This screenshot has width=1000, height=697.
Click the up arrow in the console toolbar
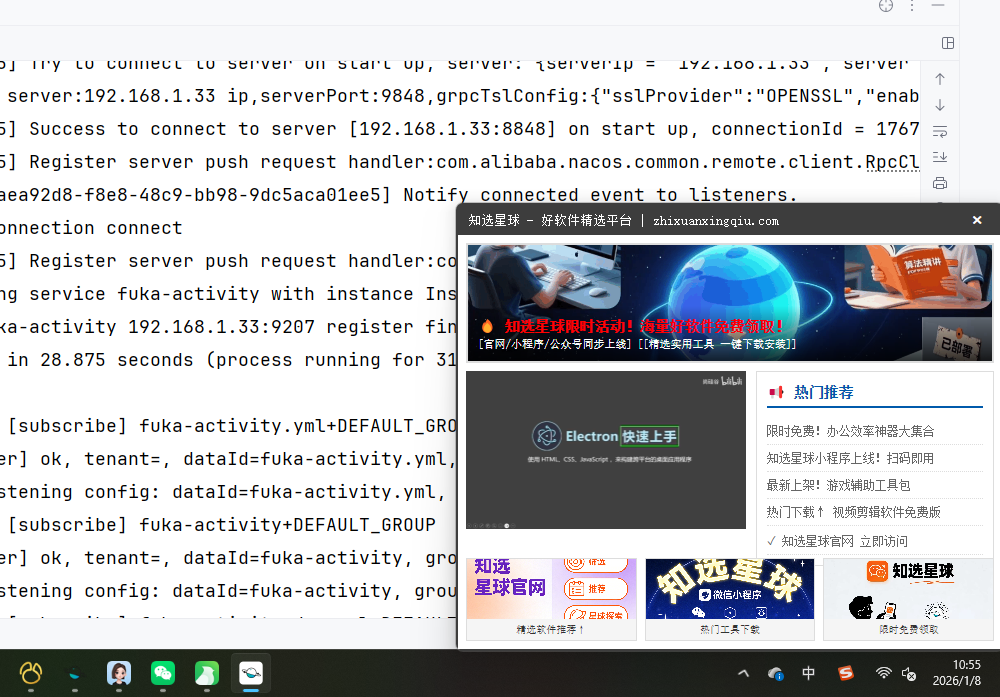(940, 79)
